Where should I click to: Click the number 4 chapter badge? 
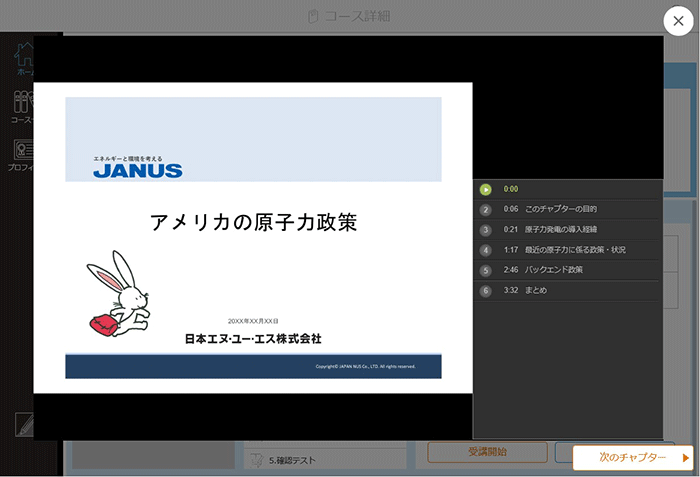486,250
